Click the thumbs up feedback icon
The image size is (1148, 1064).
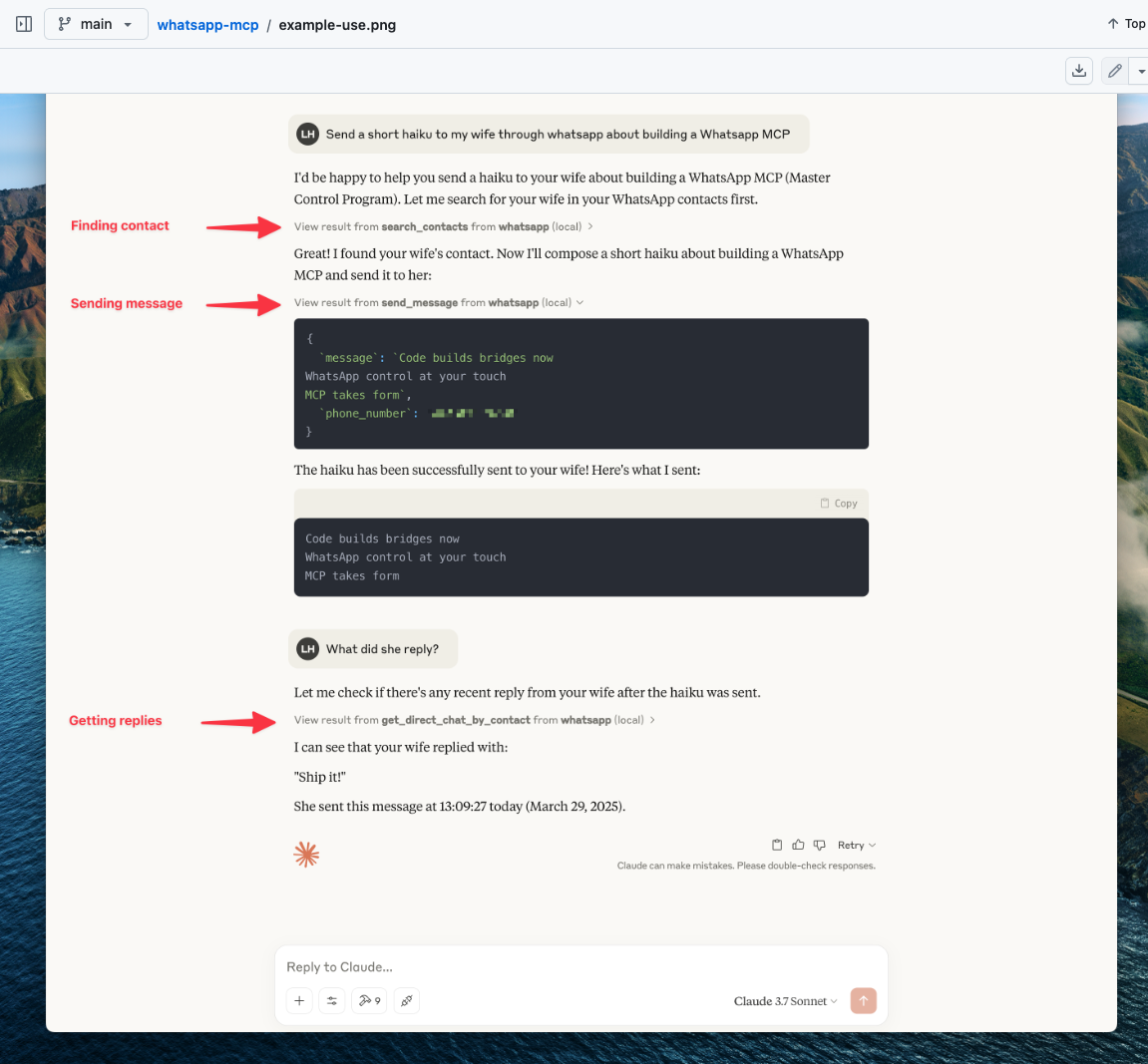click(x=798, y=845)
